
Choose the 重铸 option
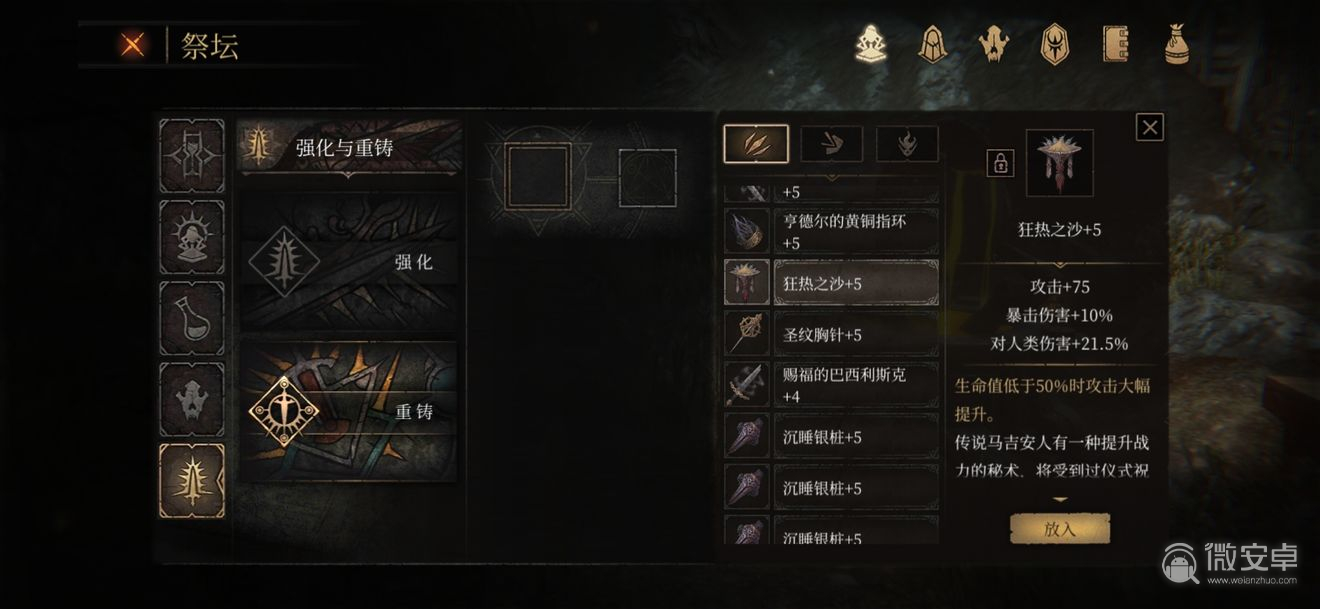pyautogui.click(x=350, y=411)
